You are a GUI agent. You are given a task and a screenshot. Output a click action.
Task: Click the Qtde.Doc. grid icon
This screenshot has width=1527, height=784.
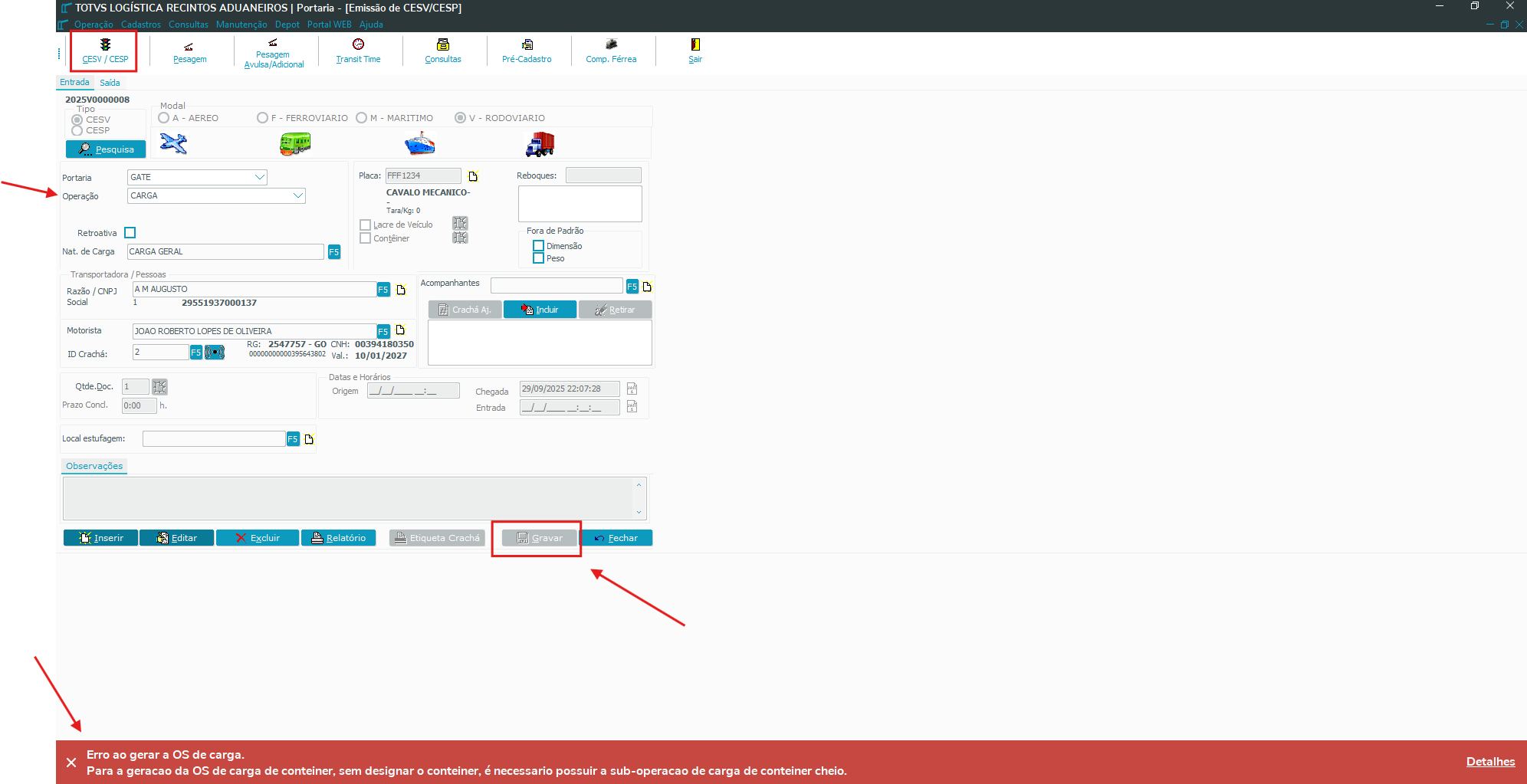pyautogui.click(x=159, y=387)
